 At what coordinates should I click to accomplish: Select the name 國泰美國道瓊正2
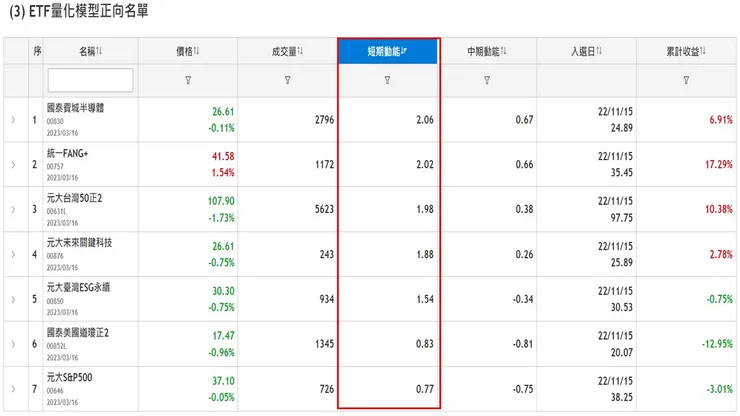[77, 332]
